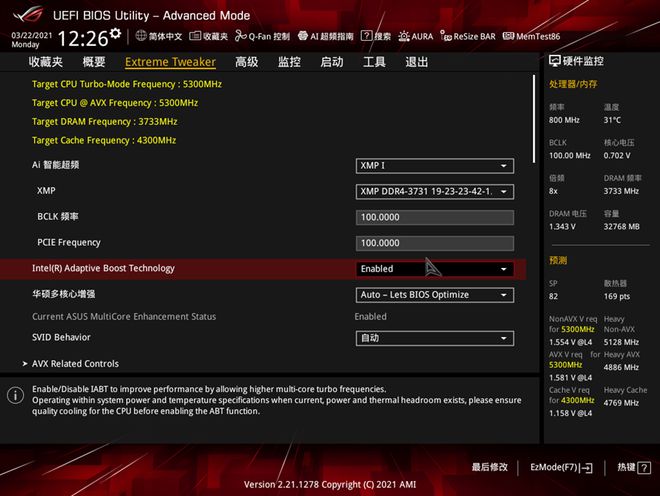Open the SVID Behavior dropdown
Image resolution: width=660 pixels, height=496 pixels.
434,338
